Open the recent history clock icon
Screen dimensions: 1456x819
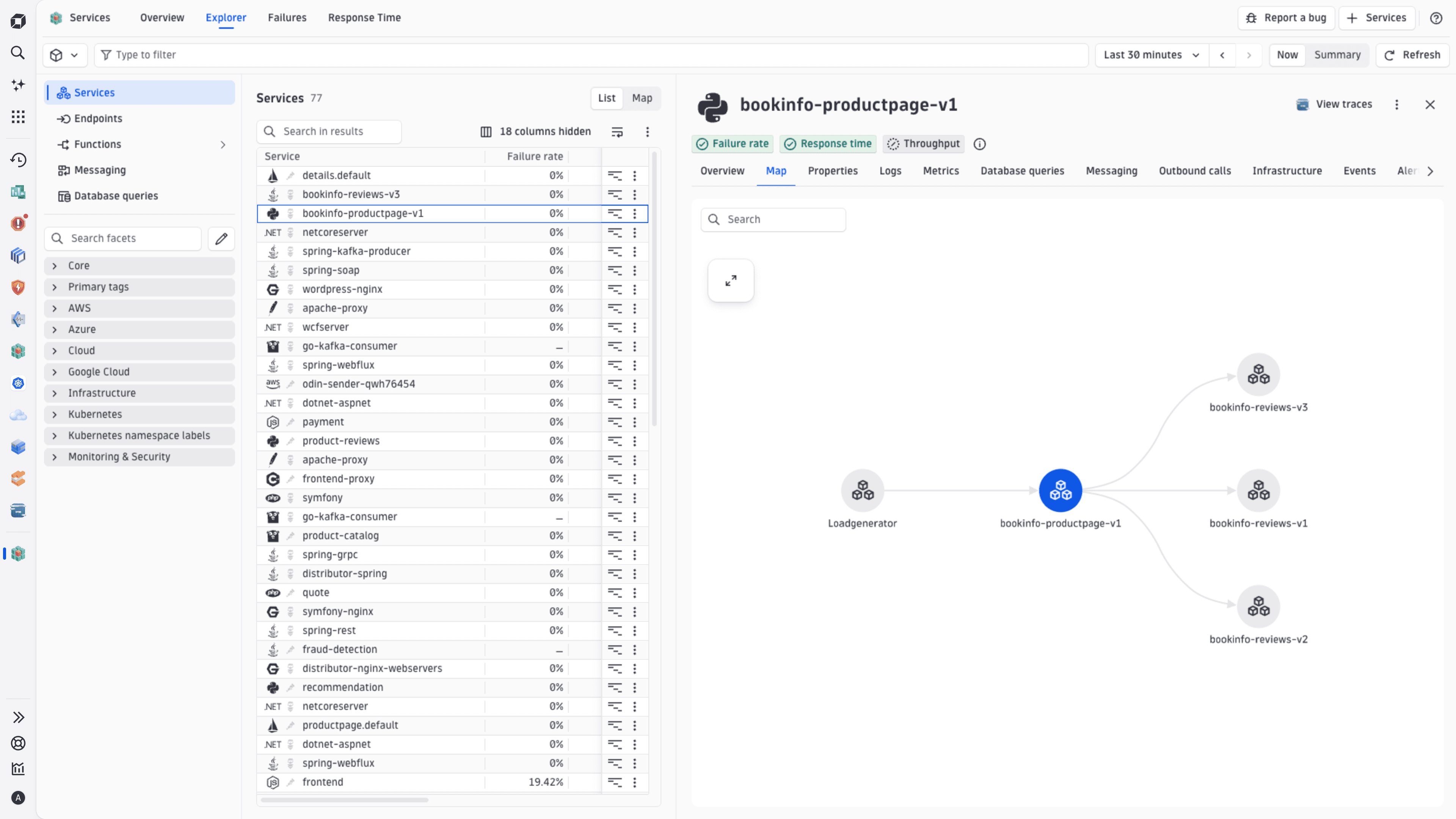pos(18,160)
